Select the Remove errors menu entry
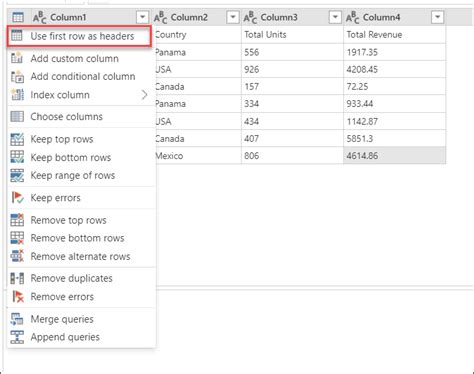This screenshot has height=374, width=474. pos(81,297)
